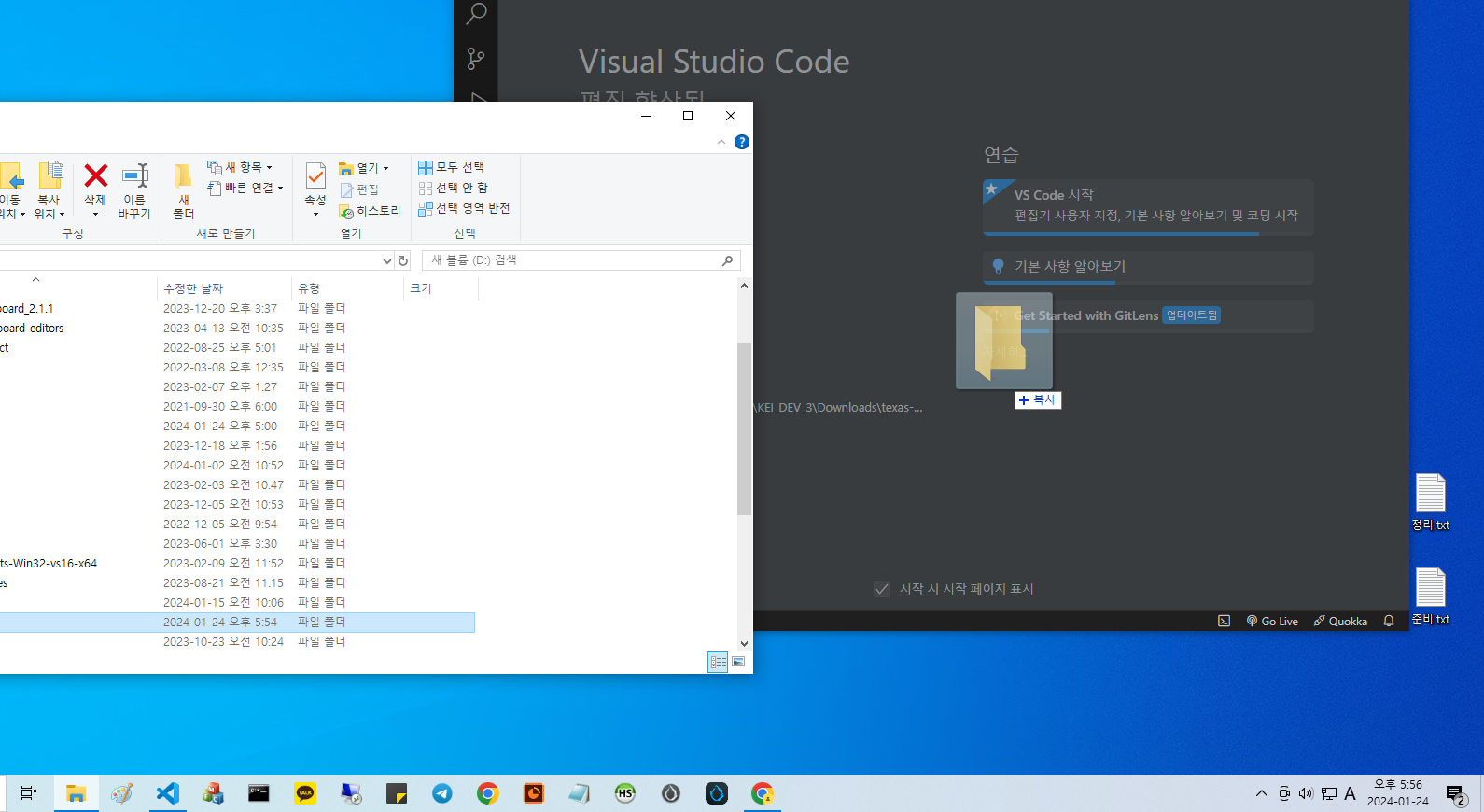The height and width of the screenshot is (812, 1484).
Task: Click the blue Explorer help question mark
Action: pyautogui.click(x=742, y=142)
